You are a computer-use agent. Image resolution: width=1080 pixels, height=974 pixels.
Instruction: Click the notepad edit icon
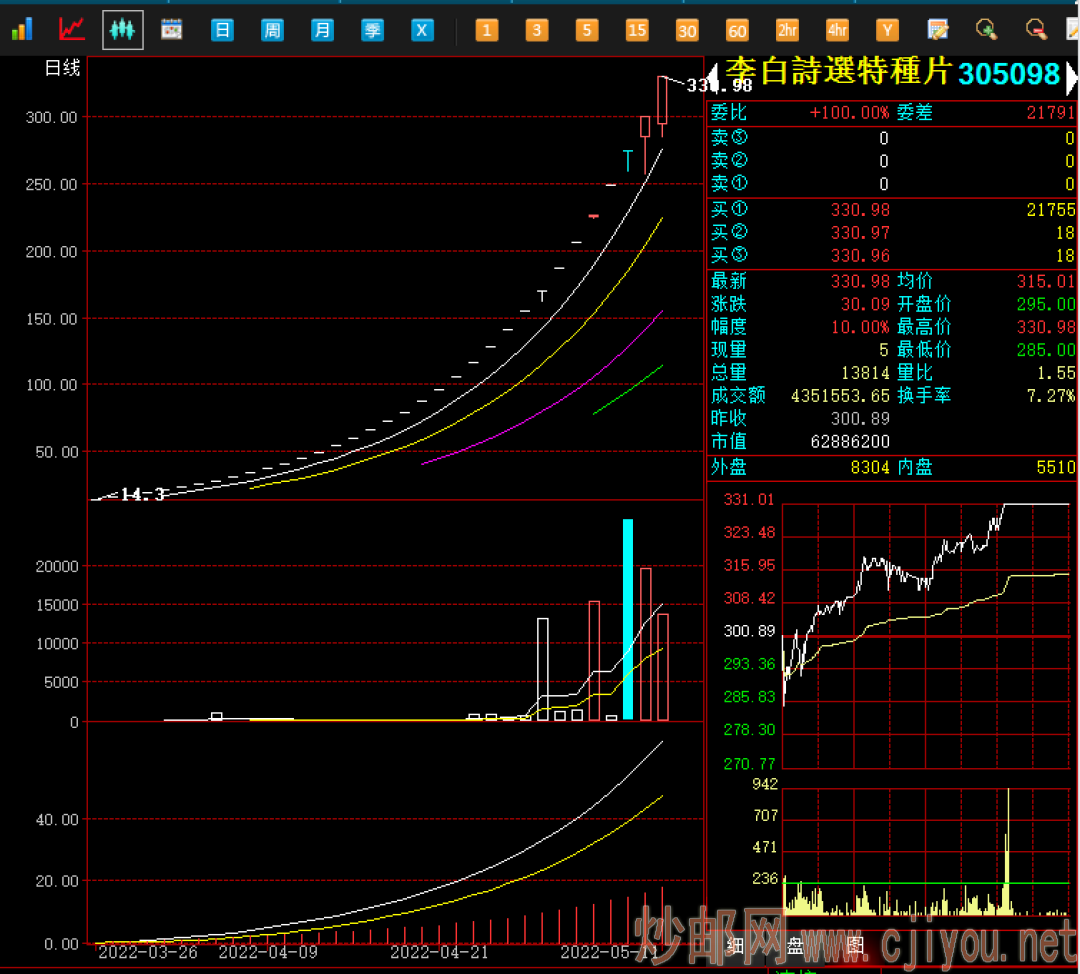tap(938, 30)
